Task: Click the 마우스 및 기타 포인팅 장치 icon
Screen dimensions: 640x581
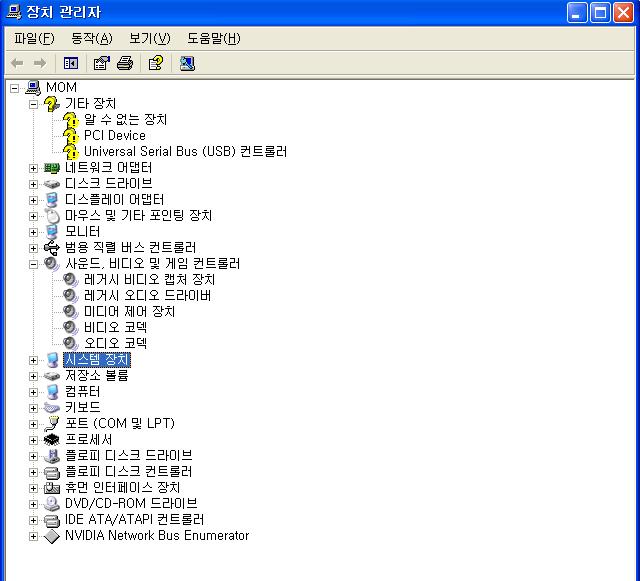Action: click(52, 216)
